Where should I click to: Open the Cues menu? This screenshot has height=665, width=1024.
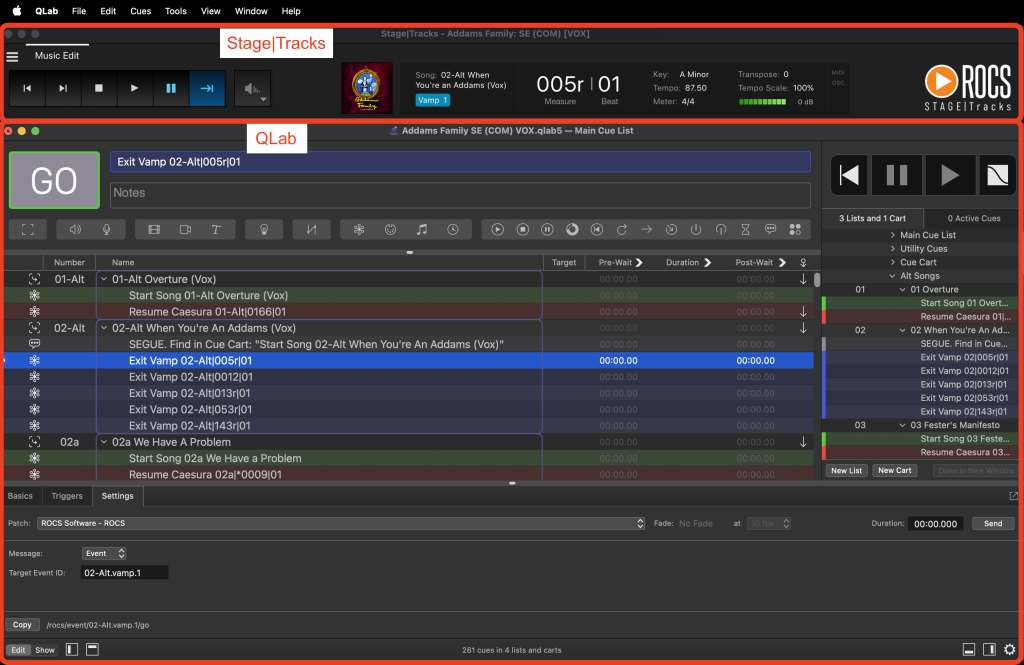[x=140, y=11]
